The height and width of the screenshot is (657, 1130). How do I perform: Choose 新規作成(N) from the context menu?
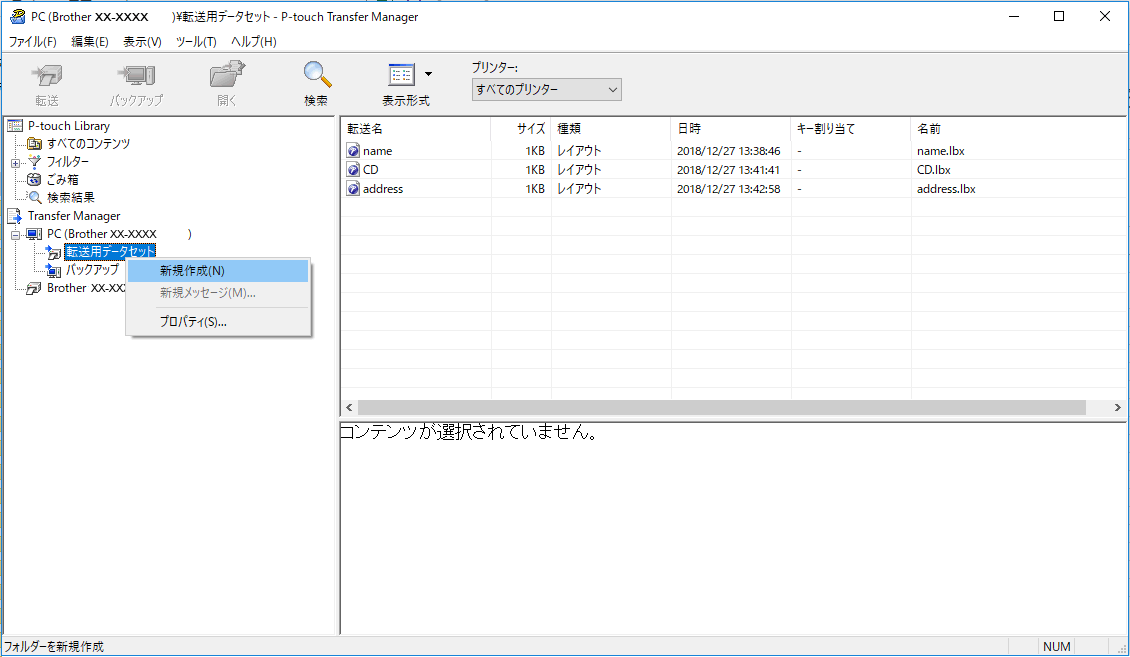(218, 271)
